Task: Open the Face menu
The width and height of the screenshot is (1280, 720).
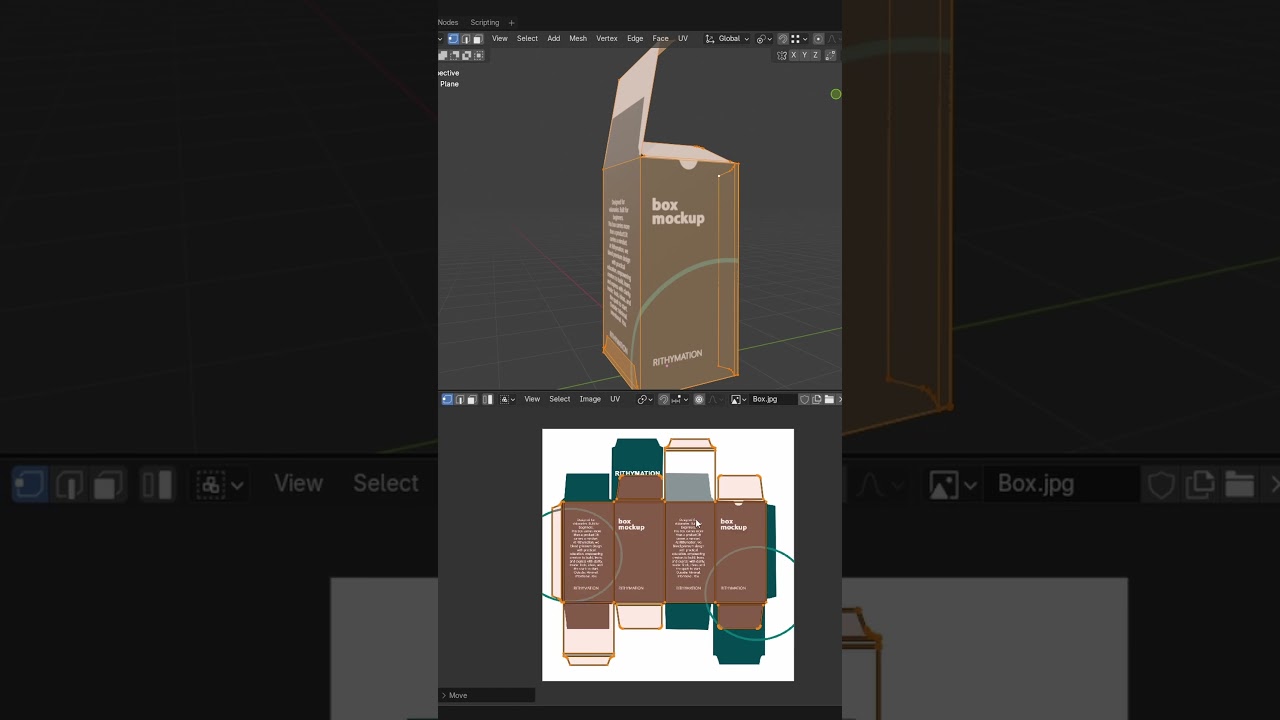Action: (x=660, y=39)
